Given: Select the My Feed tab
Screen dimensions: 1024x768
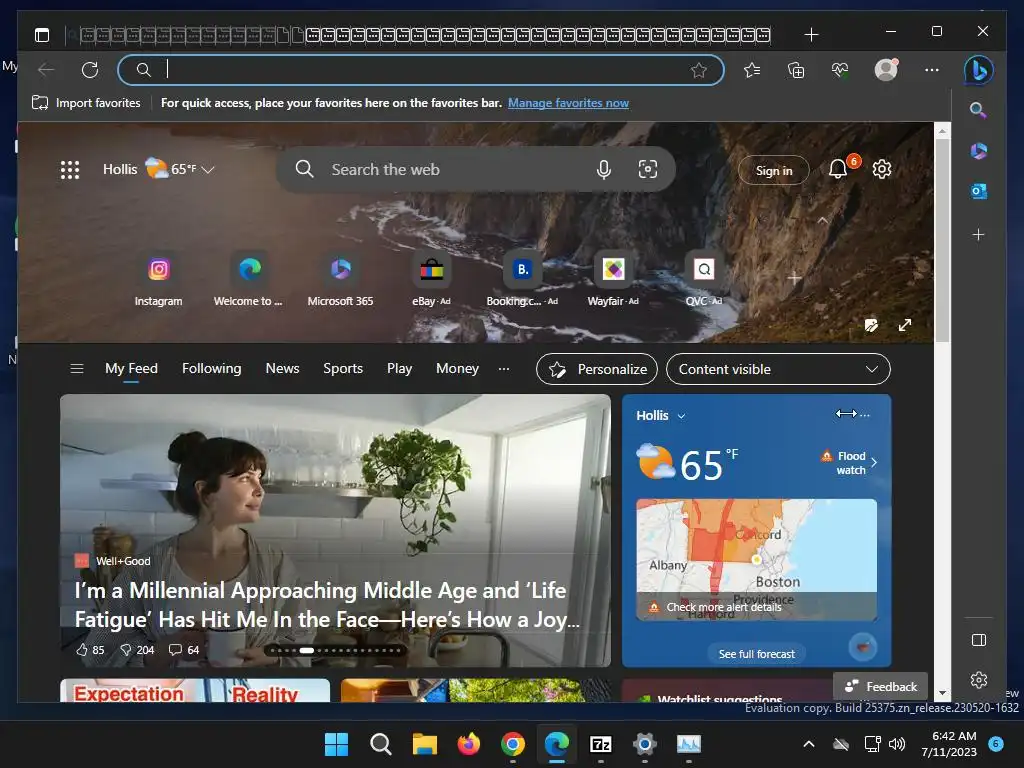Looking at the screenshot, I should point(131,368).
